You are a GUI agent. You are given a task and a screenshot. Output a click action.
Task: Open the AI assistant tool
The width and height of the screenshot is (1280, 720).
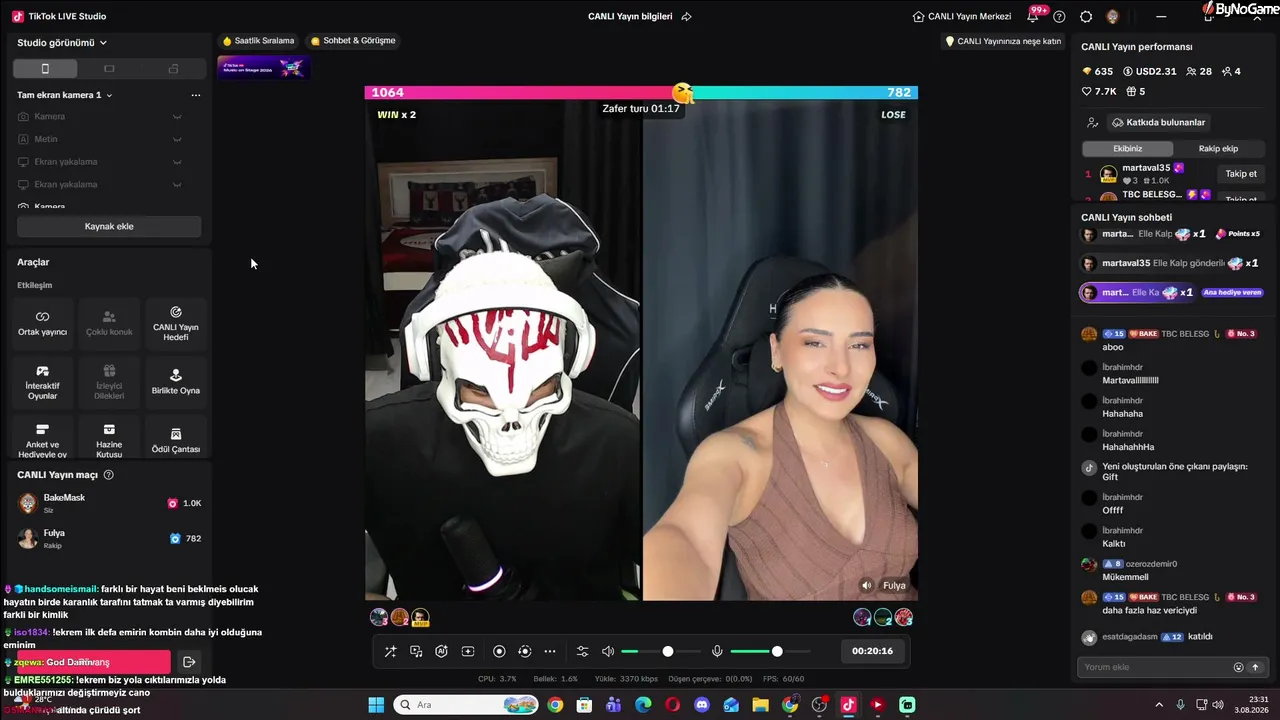(x=441, y=651)
